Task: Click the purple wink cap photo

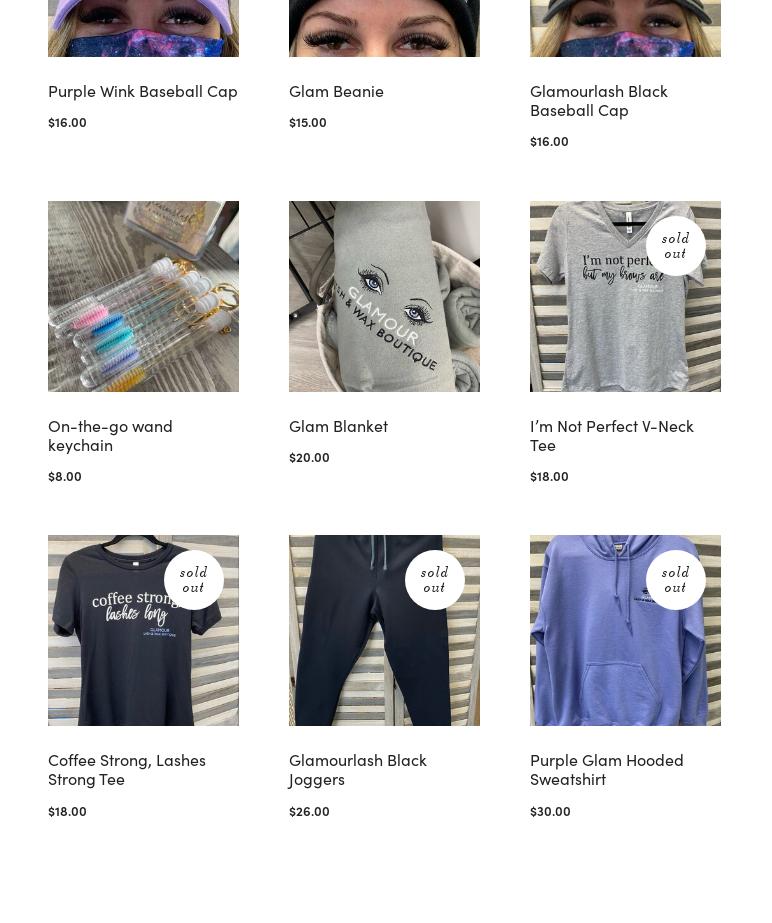Action: tap(143, 28)
